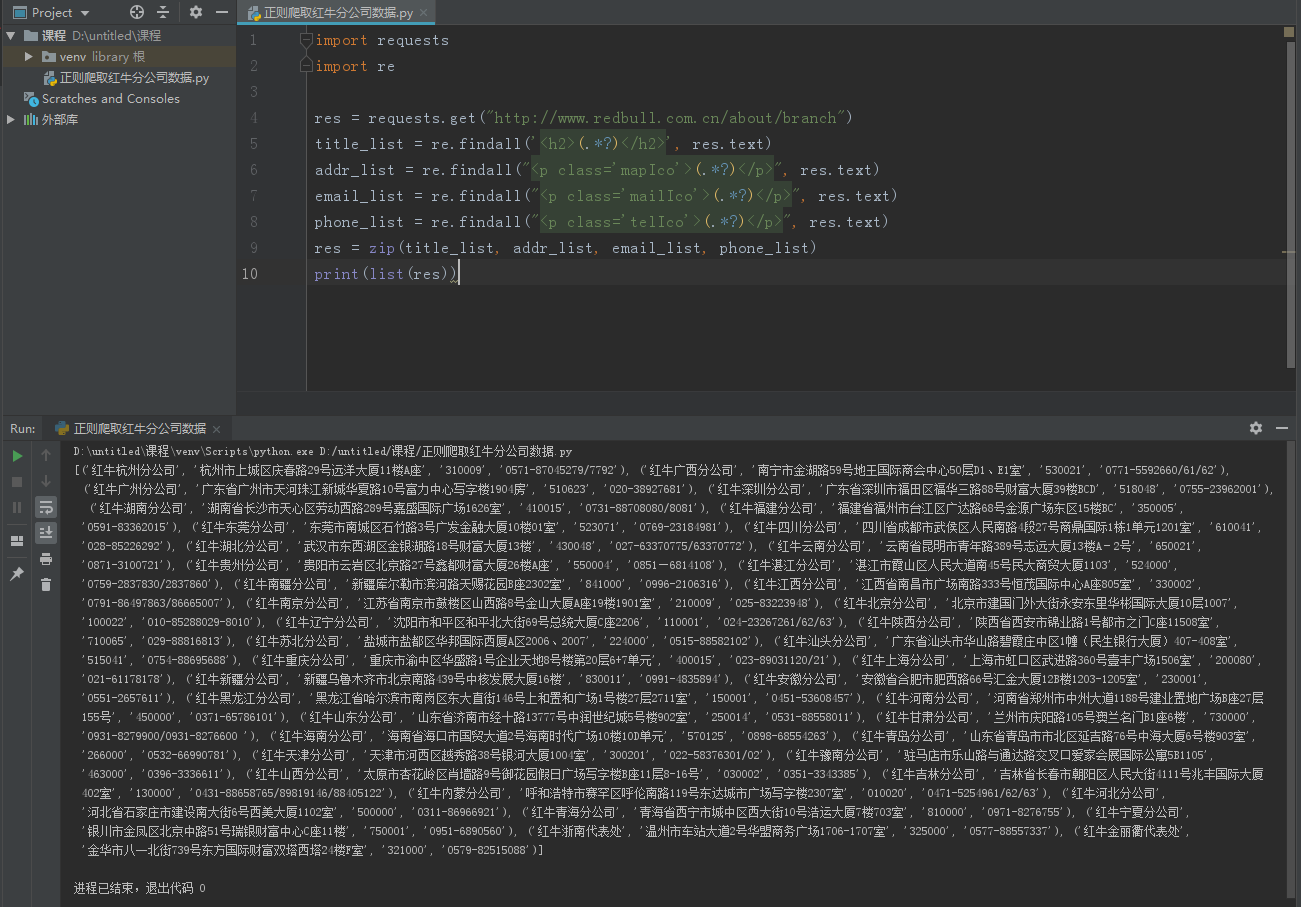1301x907 pixels.
Task: Click the python.exe path line in console
Action: [323, 452]
